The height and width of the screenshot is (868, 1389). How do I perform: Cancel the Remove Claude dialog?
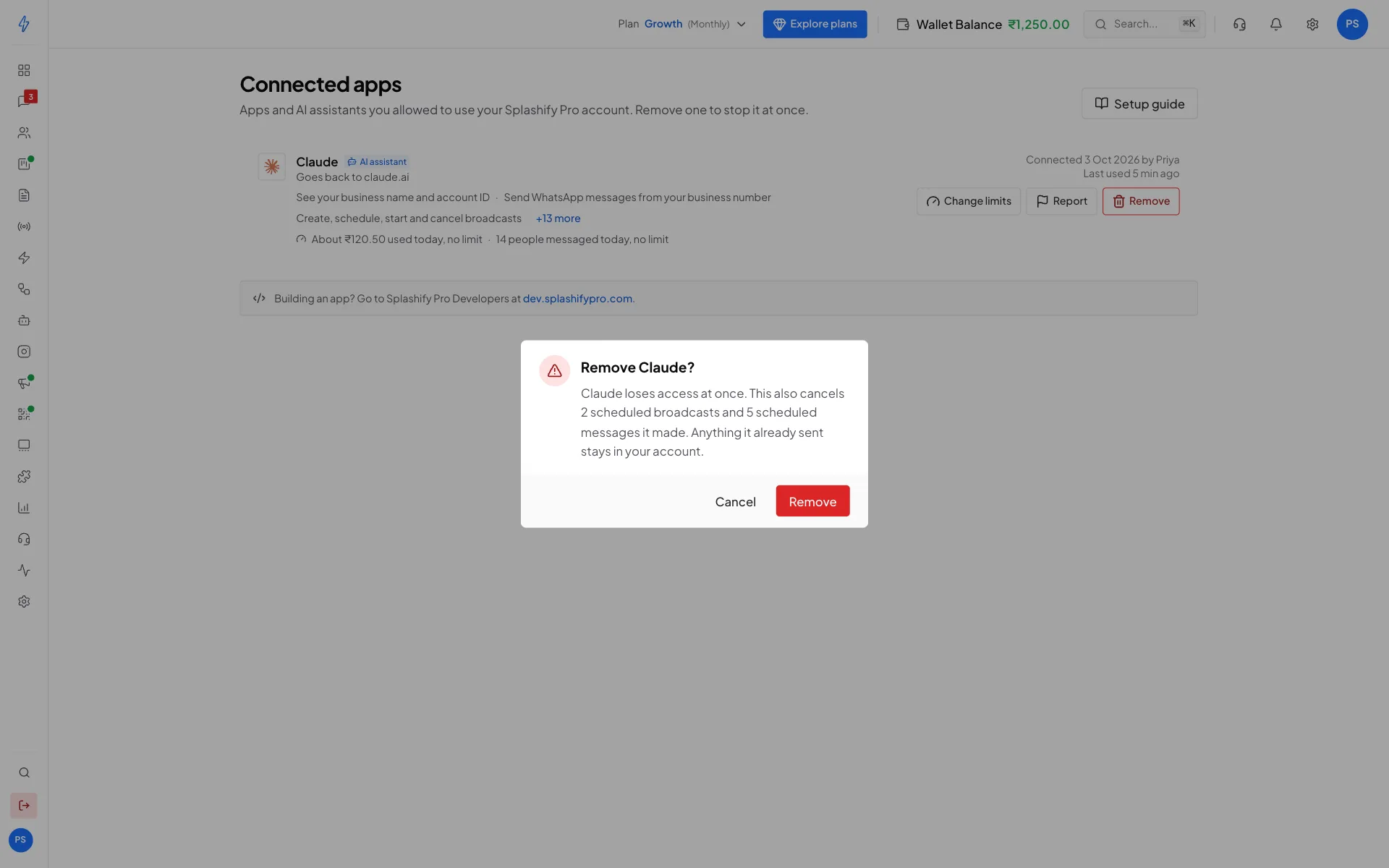[735, 501]
